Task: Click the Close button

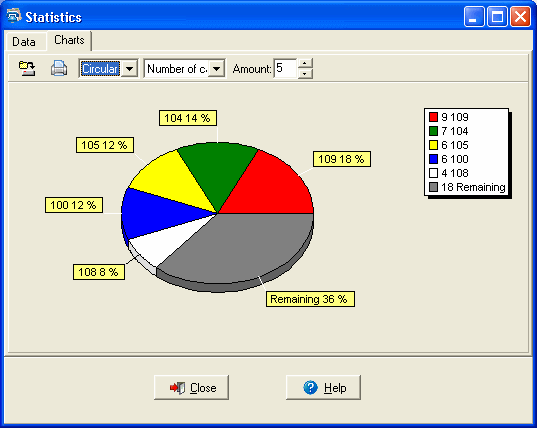Action: tap(191, 388)
